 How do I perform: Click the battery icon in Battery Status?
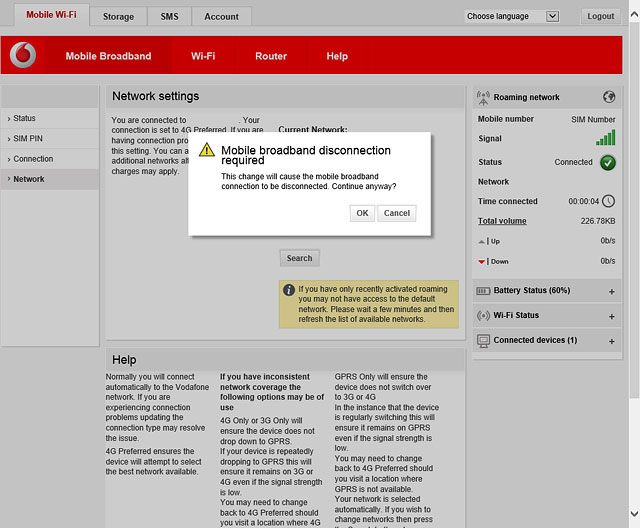click(483, 291)
